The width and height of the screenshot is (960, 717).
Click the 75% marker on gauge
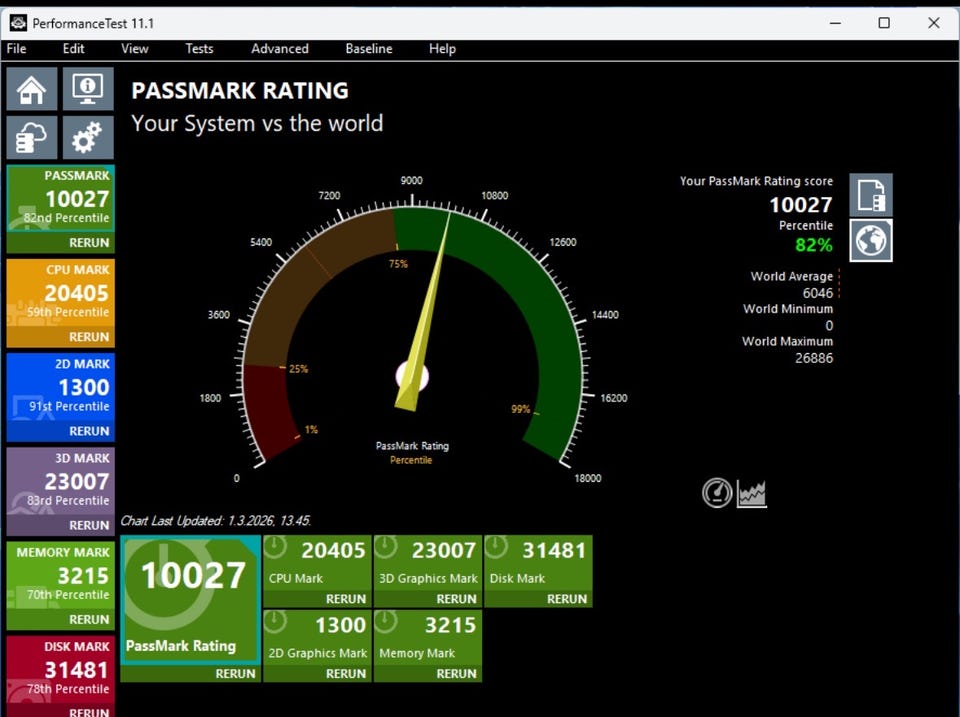click(x=398, y=264)
